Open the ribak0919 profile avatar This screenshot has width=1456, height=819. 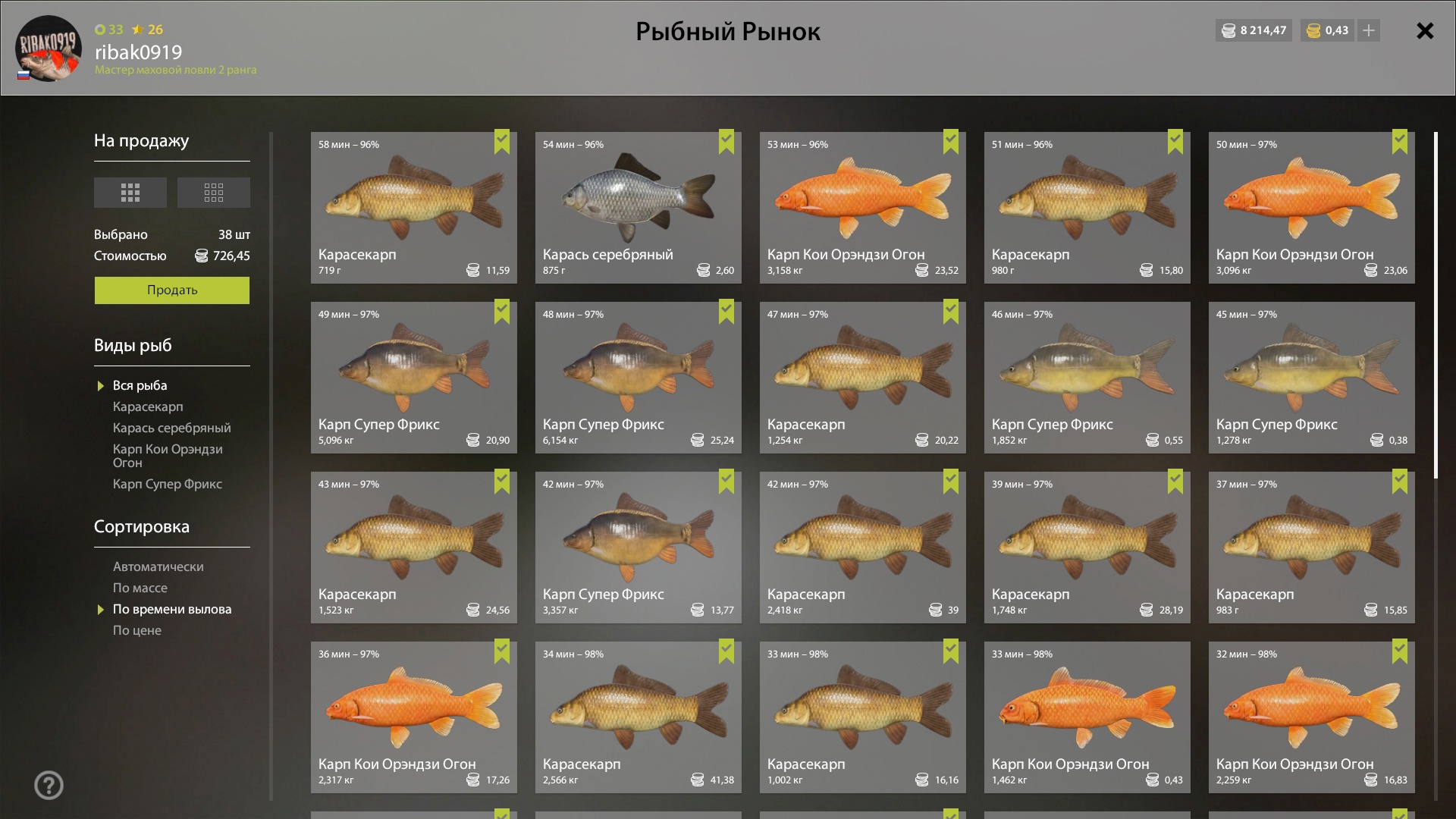coord(49,49)
